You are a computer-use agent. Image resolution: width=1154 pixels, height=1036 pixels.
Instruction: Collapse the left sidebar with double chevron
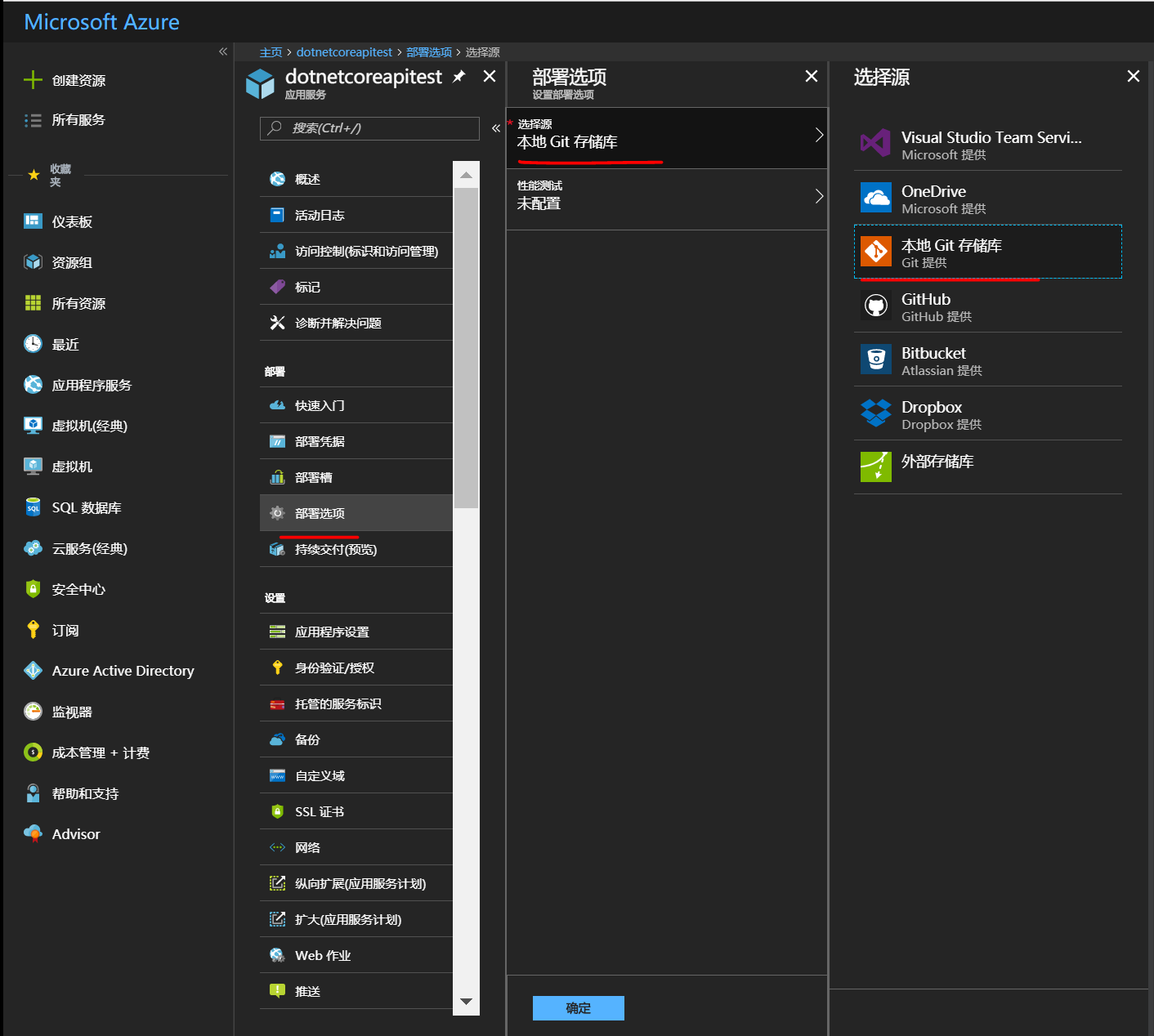pyautogui.click(x=223, y=51)
